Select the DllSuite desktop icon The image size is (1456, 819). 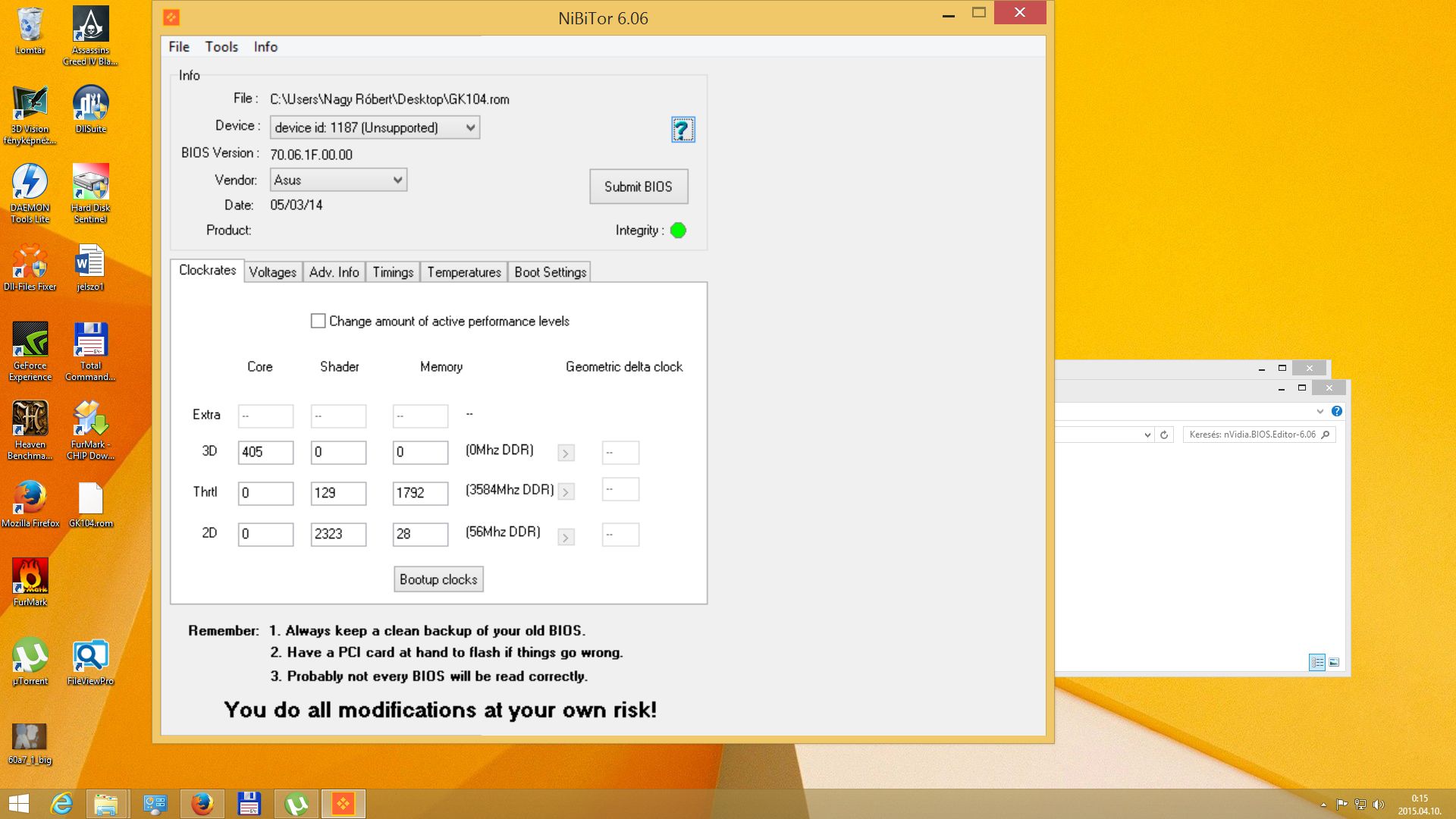pyautogui.click(x=90, y=109)
